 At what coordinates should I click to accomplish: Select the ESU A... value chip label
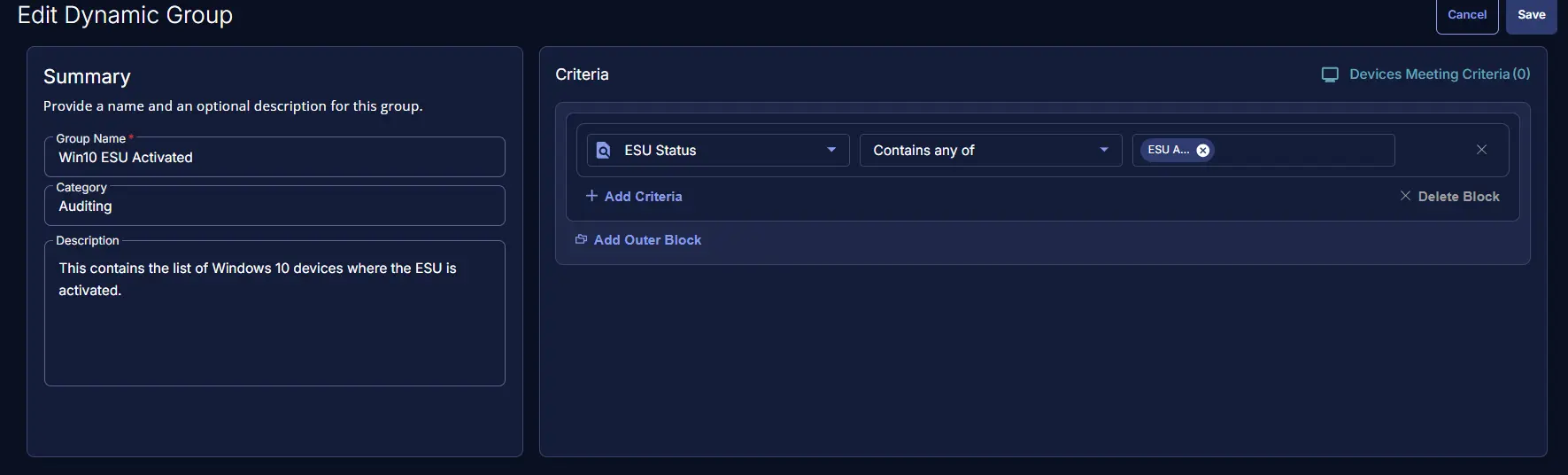(x=1168, y=151)
